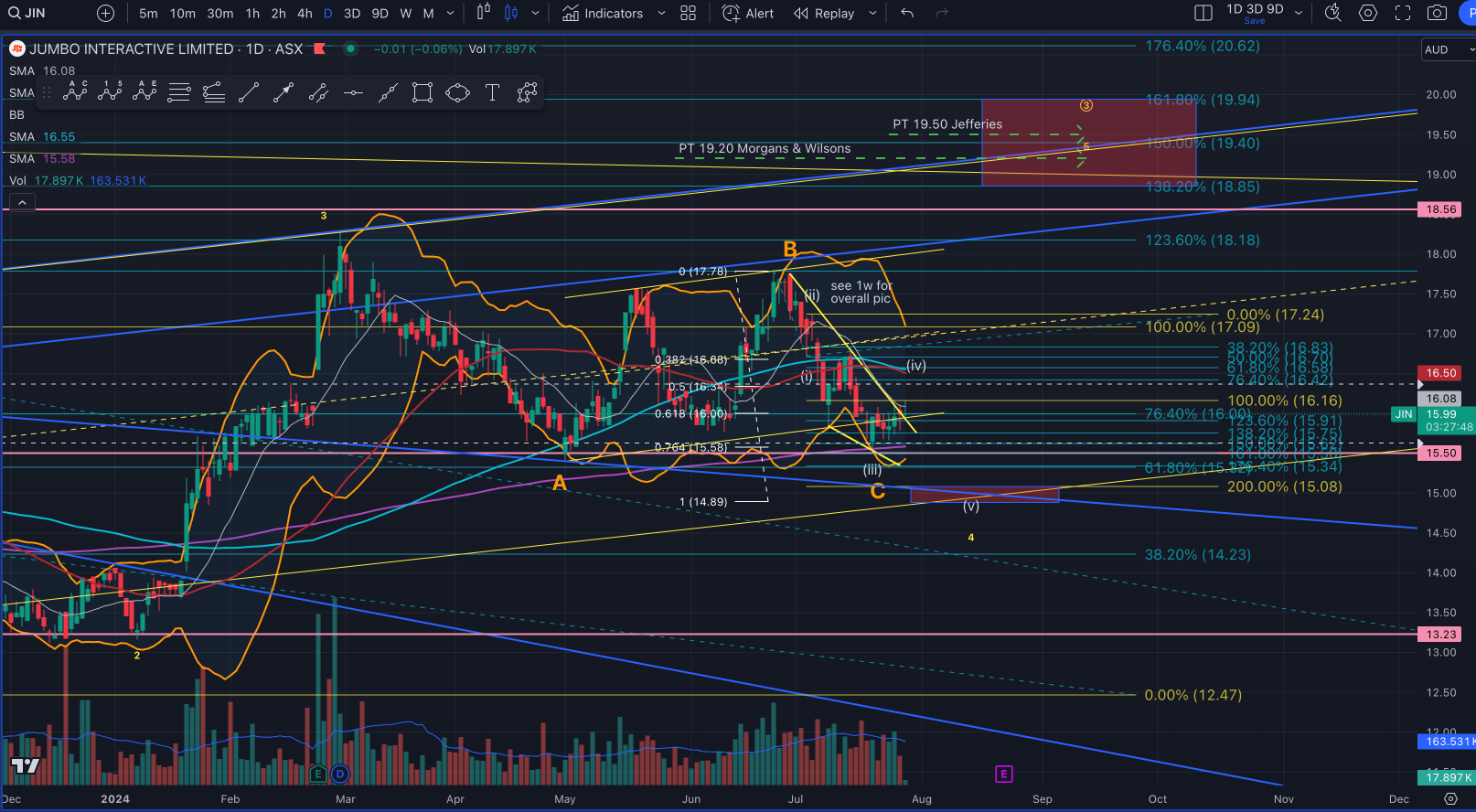This screenshot has height=812, width=1476.
Task: Choose the M monthly timeframe
Action: [428, 13]
